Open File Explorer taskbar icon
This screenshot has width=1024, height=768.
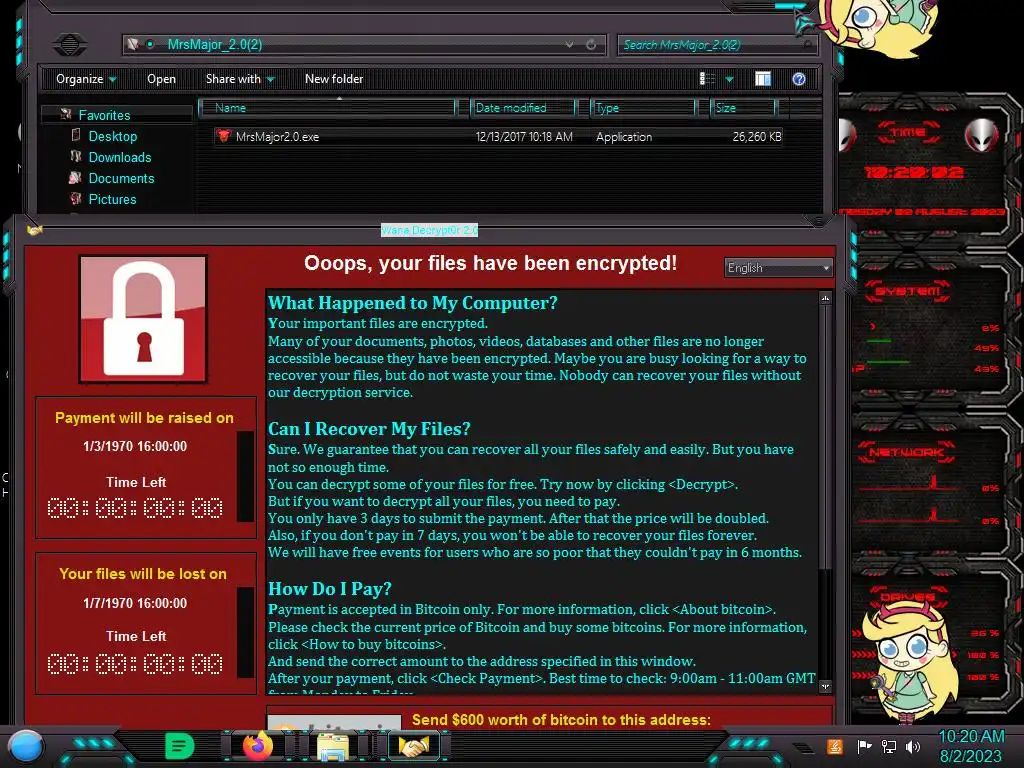click(332, 746)
